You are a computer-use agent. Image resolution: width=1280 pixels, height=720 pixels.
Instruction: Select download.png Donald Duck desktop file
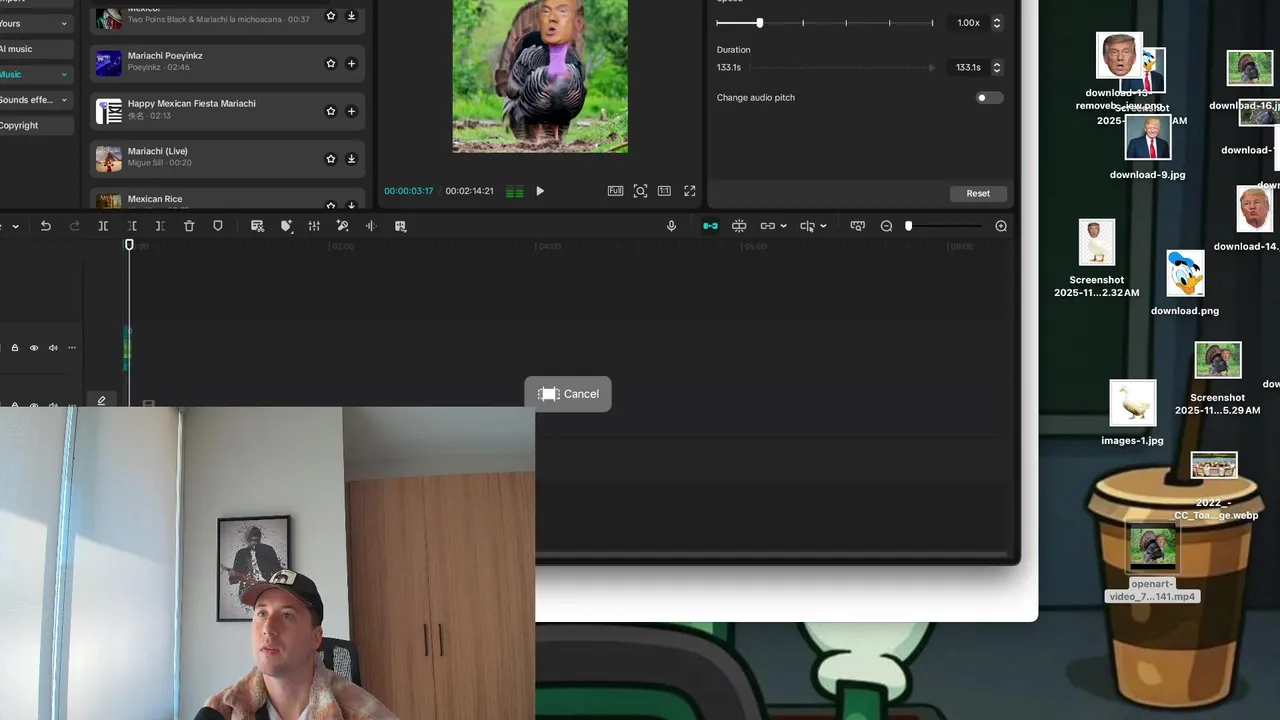(x=1185, y=283)
